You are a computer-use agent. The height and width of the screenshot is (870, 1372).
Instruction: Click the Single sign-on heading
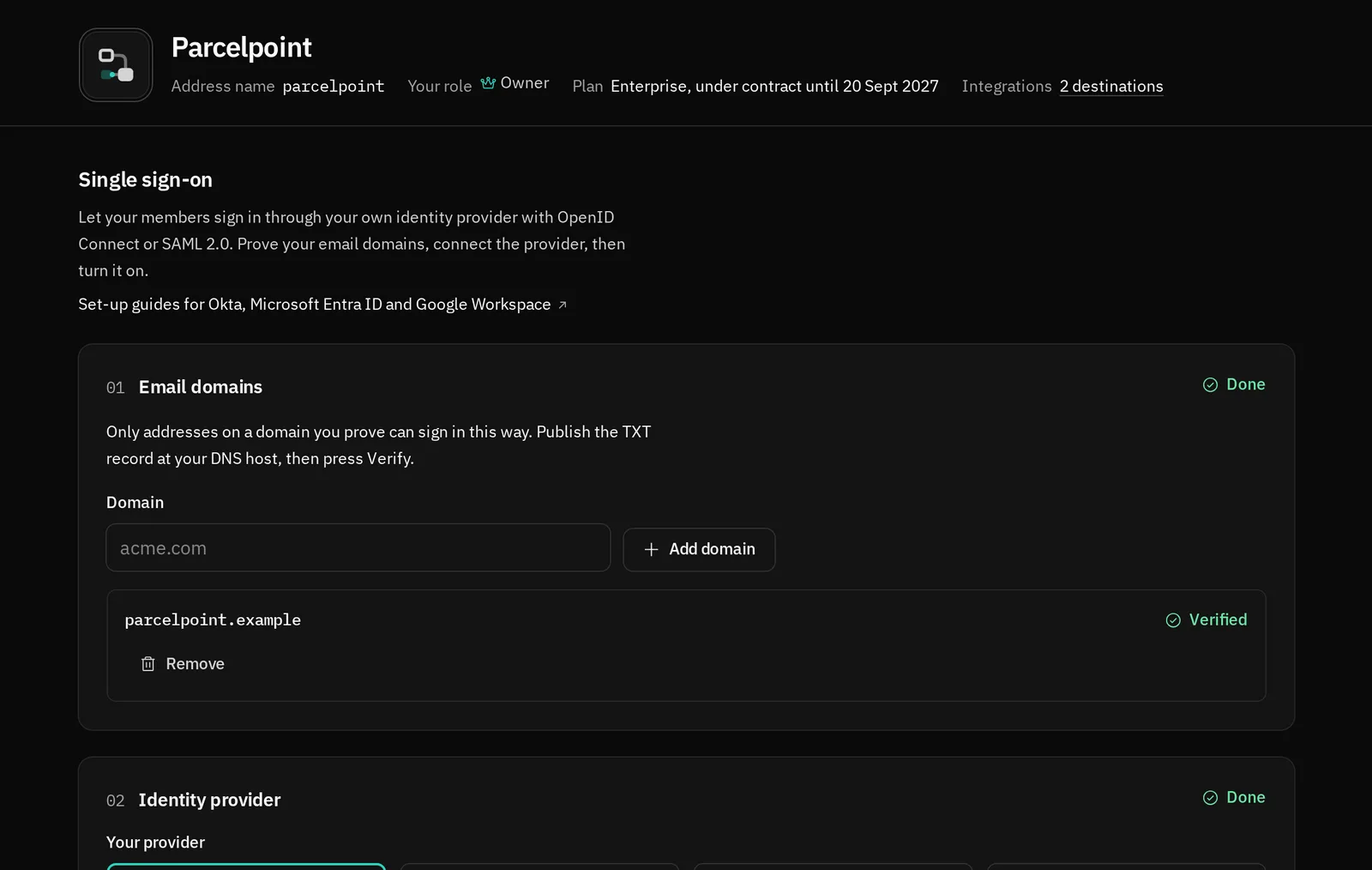pos(146,180)
